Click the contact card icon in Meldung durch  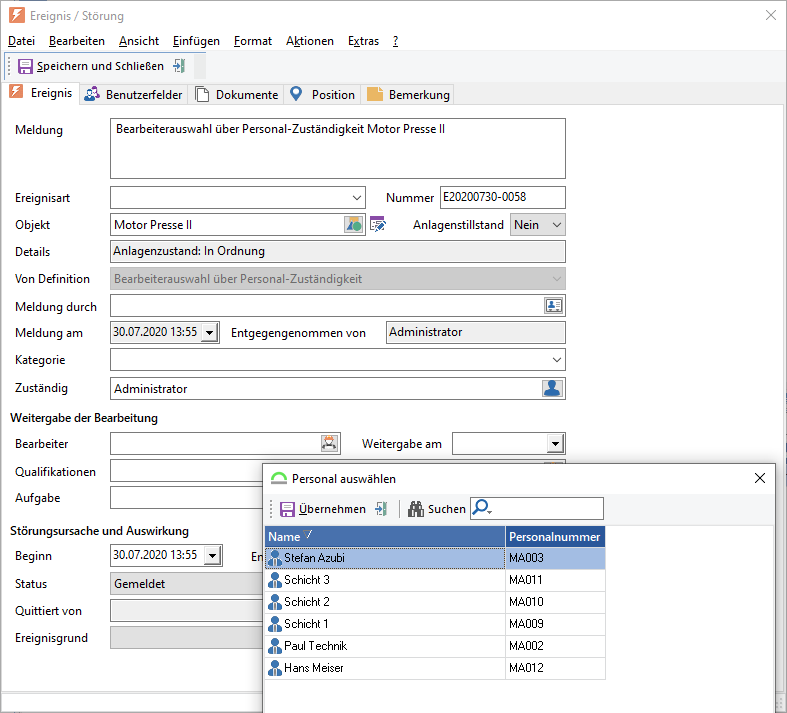click(x=554, y=305)
